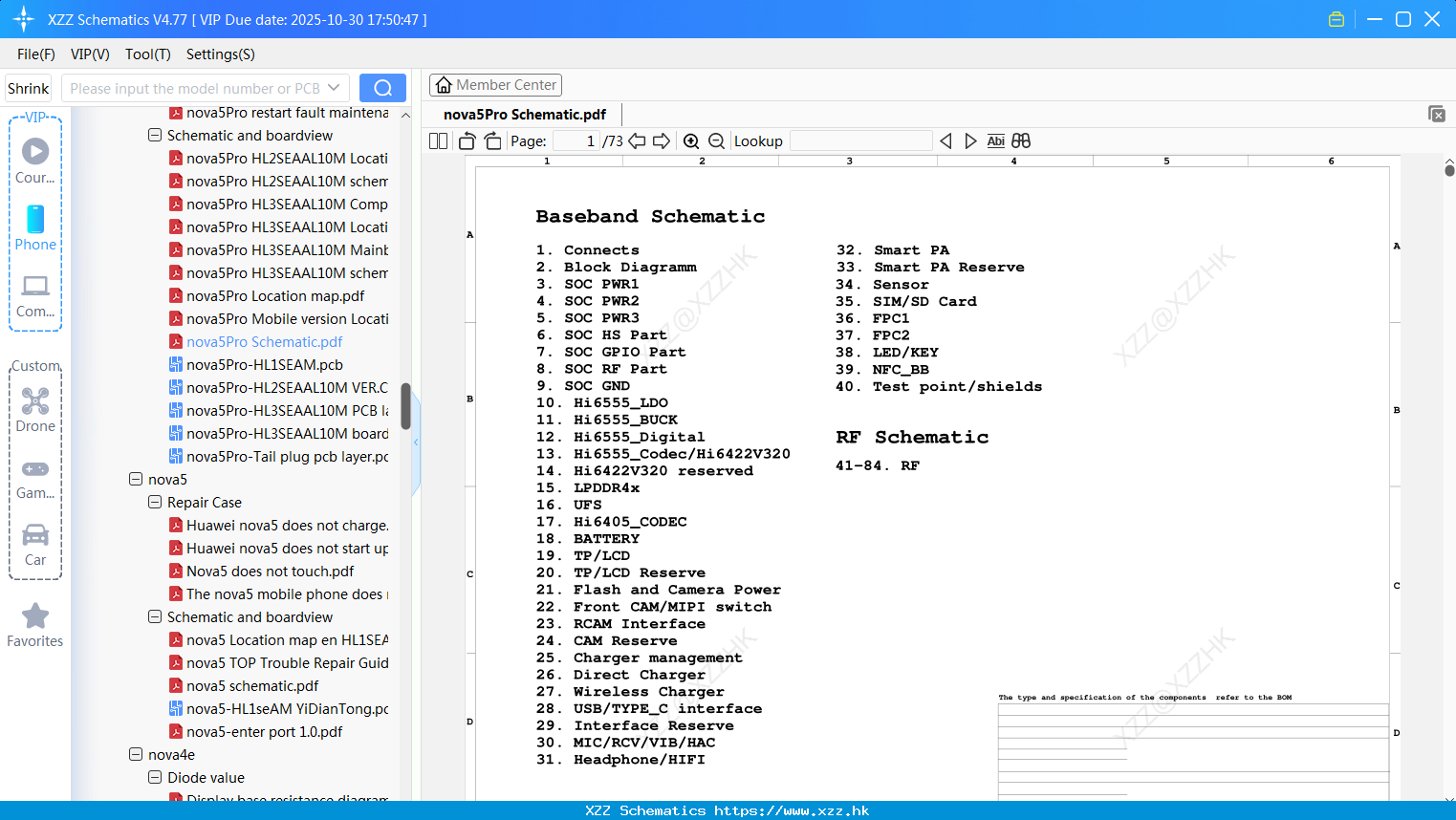Go to previous page arrow

(637, 141)
